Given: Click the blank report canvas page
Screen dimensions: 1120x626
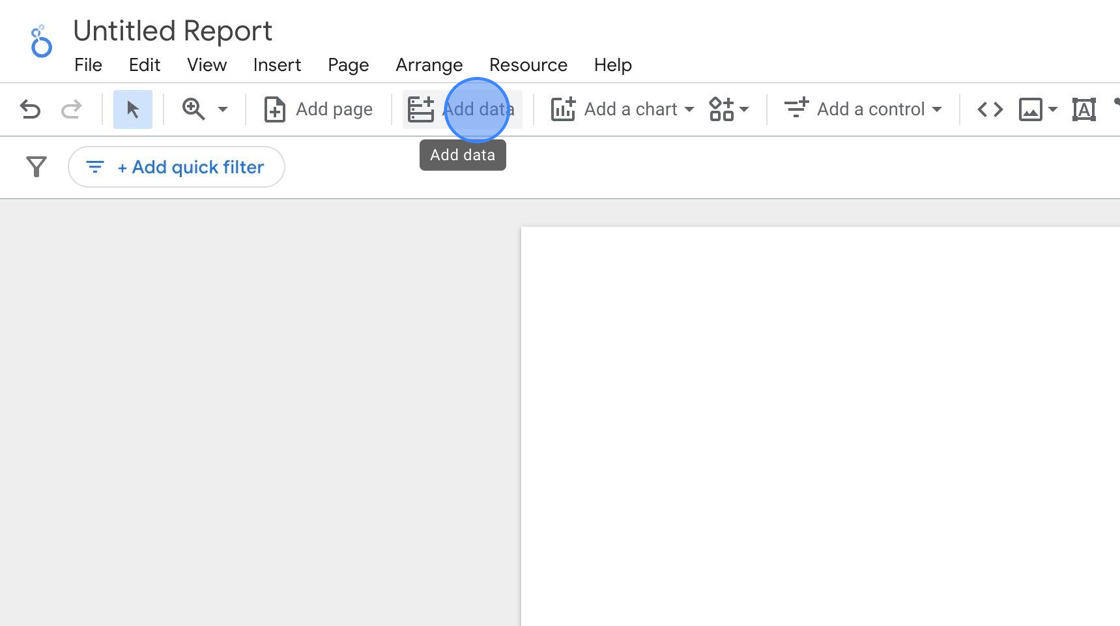Looking at the screenshot, I should click(820, 426).
